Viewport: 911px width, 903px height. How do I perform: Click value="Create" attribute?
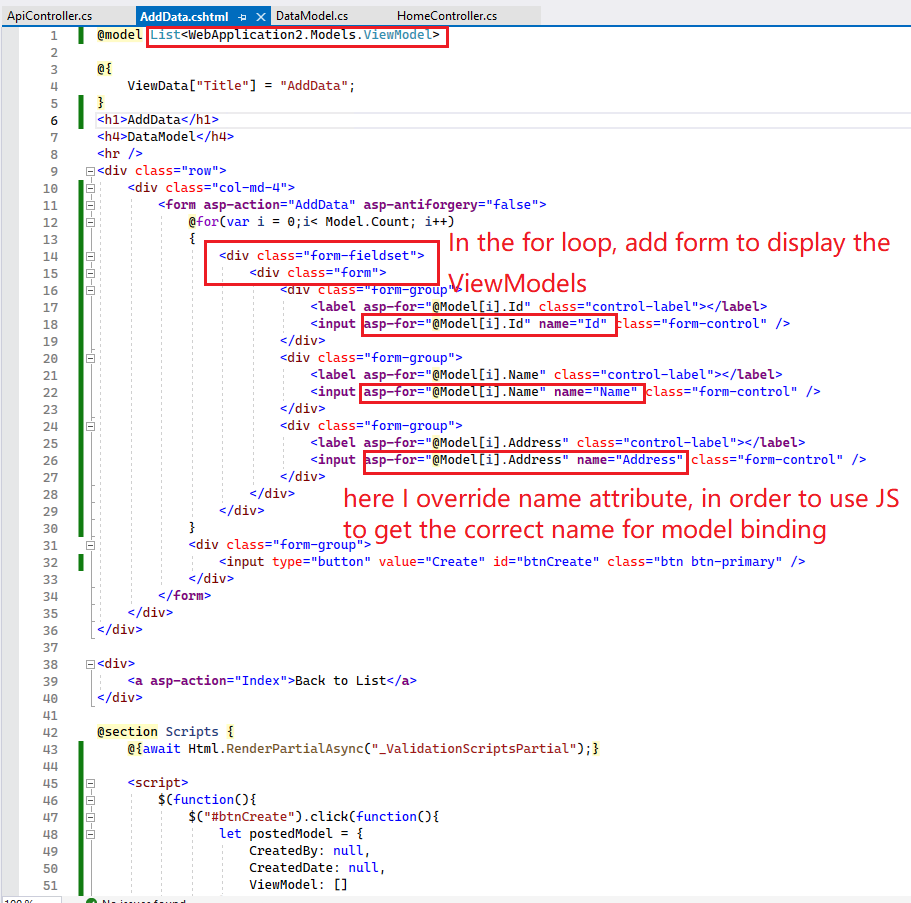432,561
